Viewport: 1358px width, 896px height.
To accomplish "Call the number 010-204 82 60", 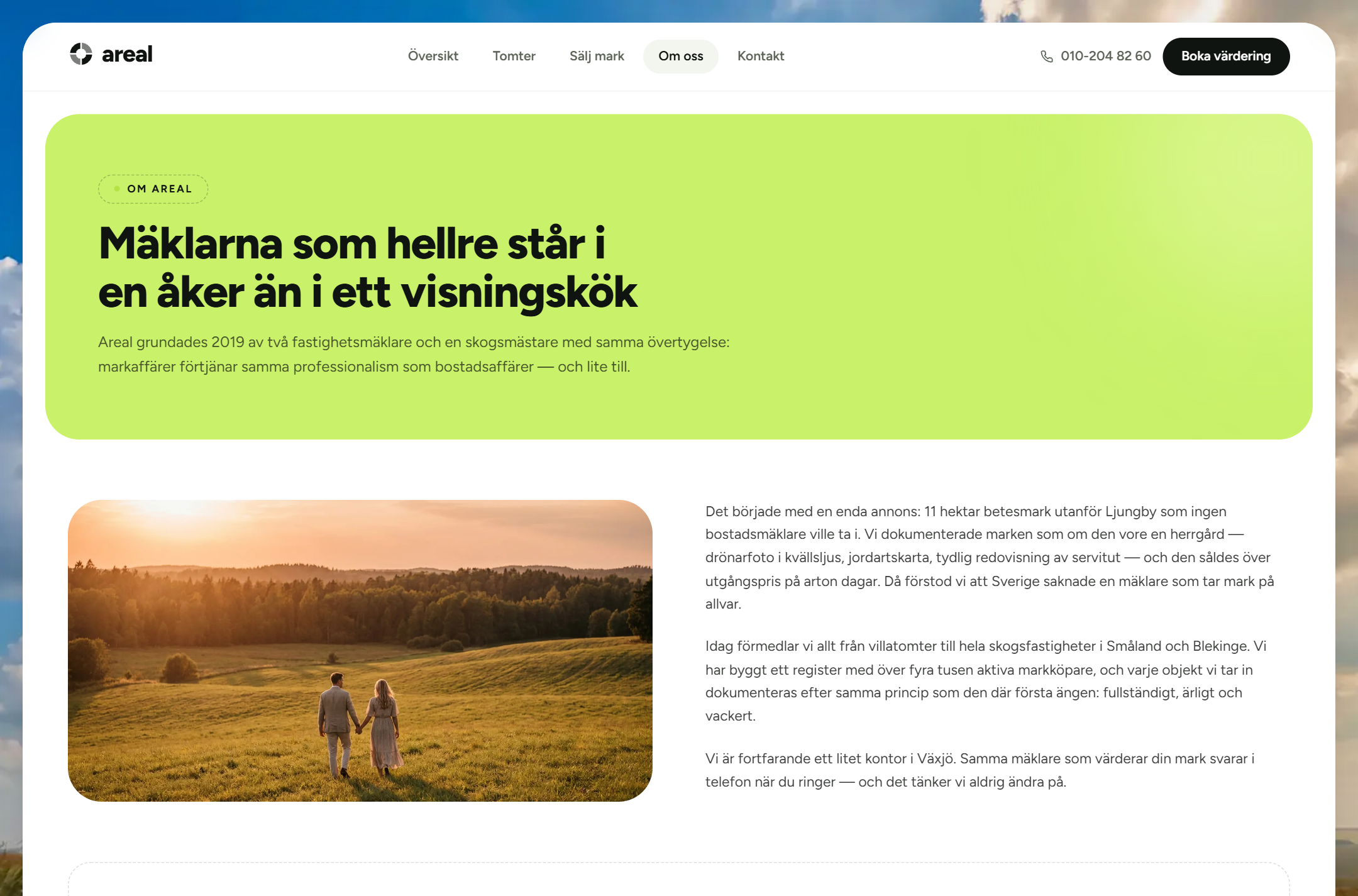I will point(1106,56).
